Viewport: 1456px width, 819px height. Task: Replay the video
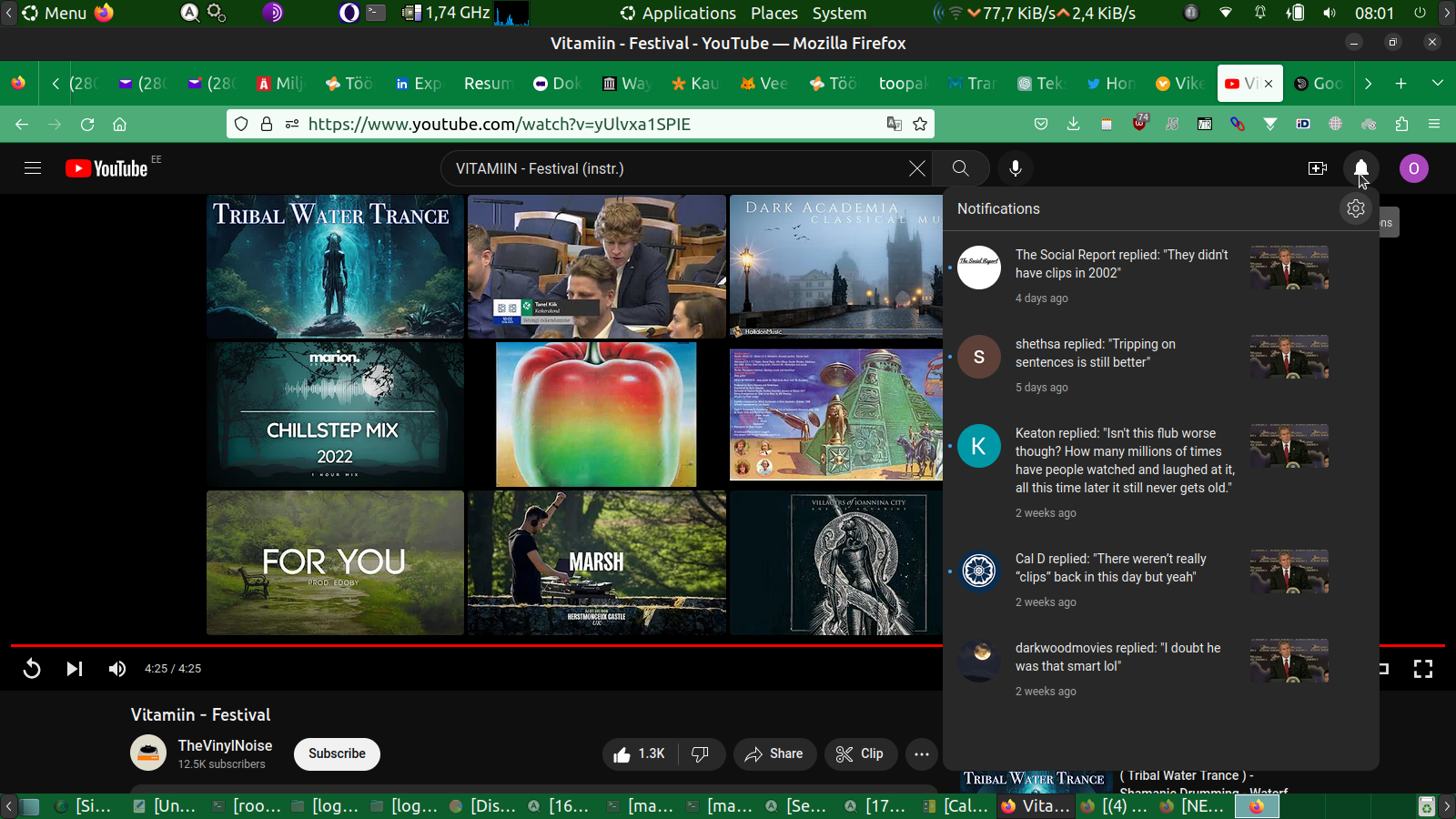[x=32, y=669]
